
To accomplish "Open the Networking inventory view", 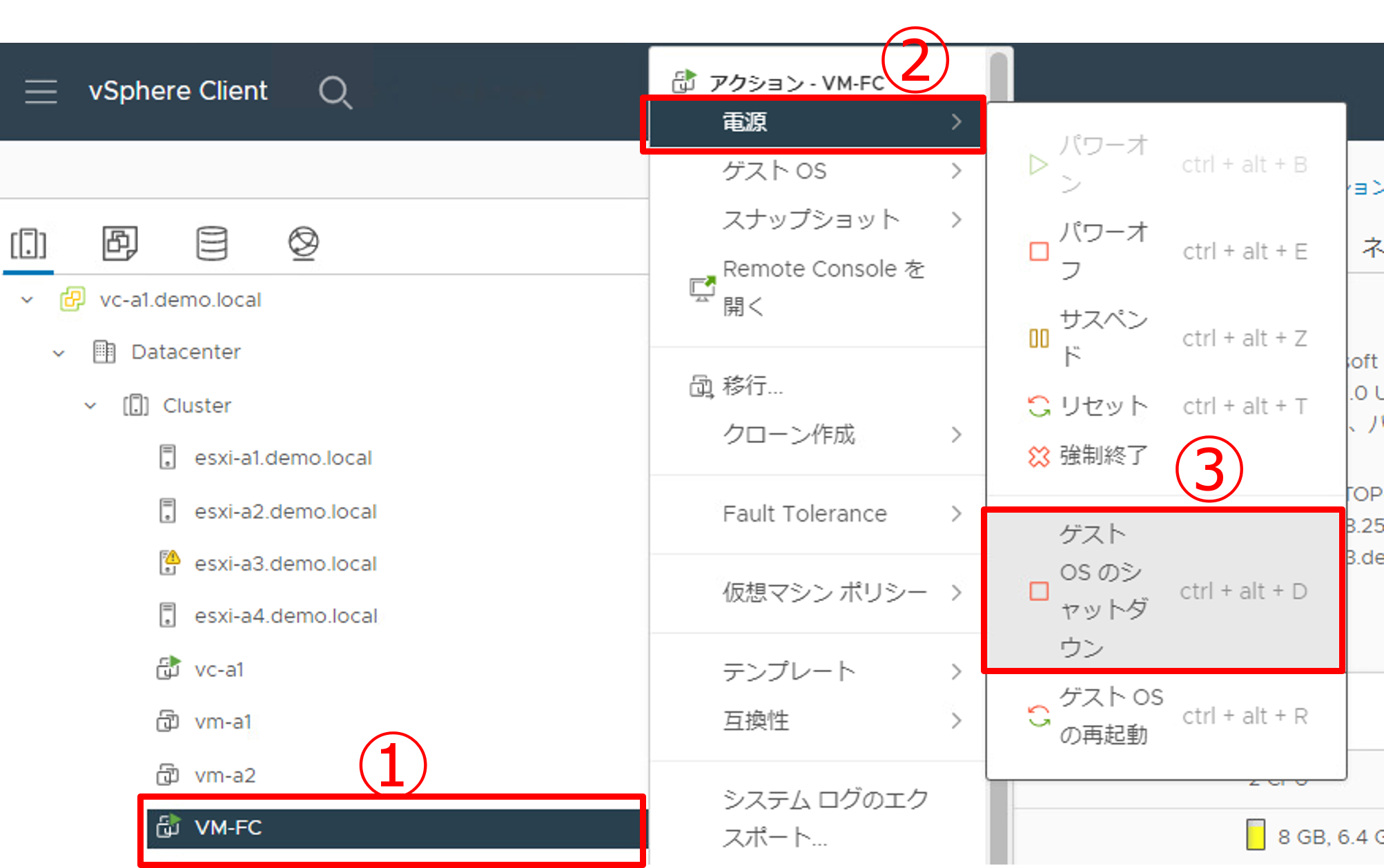I will point(303,244).
